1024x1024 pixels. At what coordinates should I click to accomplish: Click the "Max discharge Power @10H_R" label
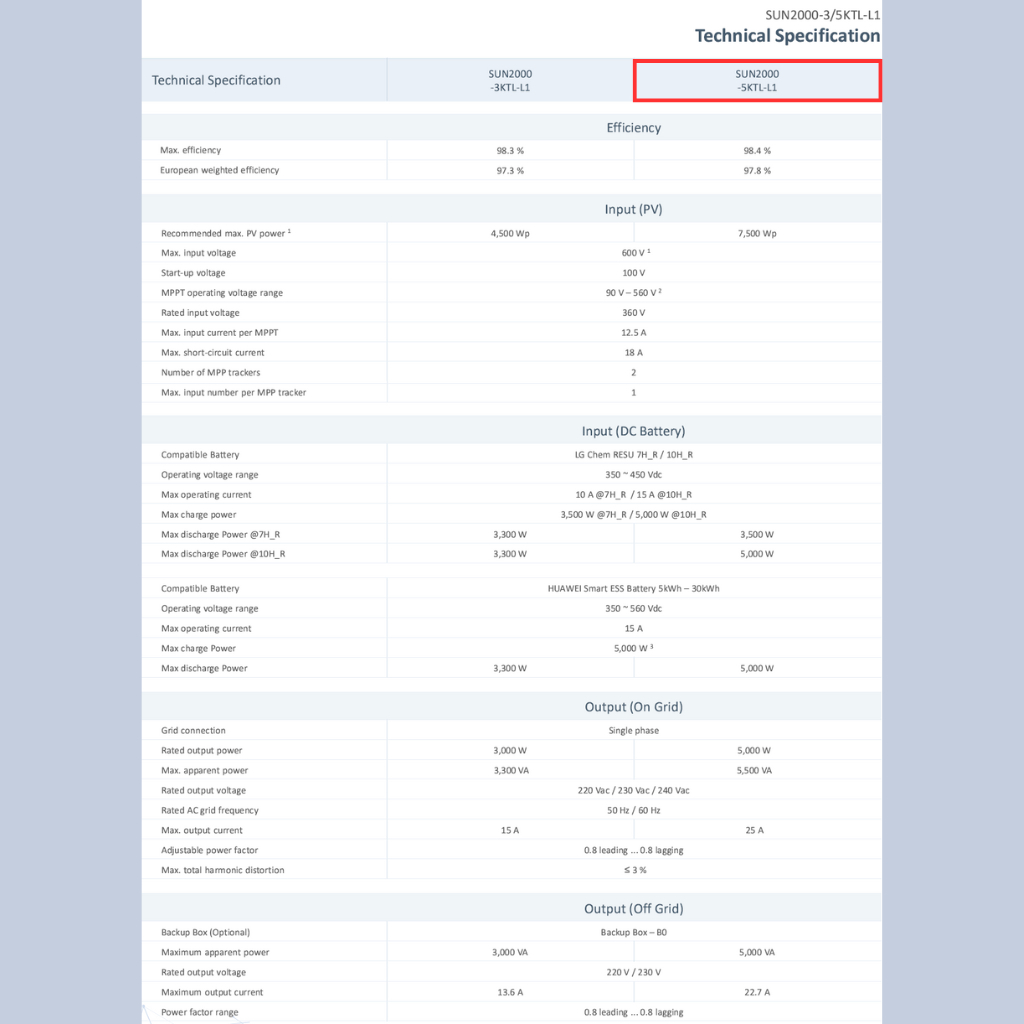tap(223, 554)
